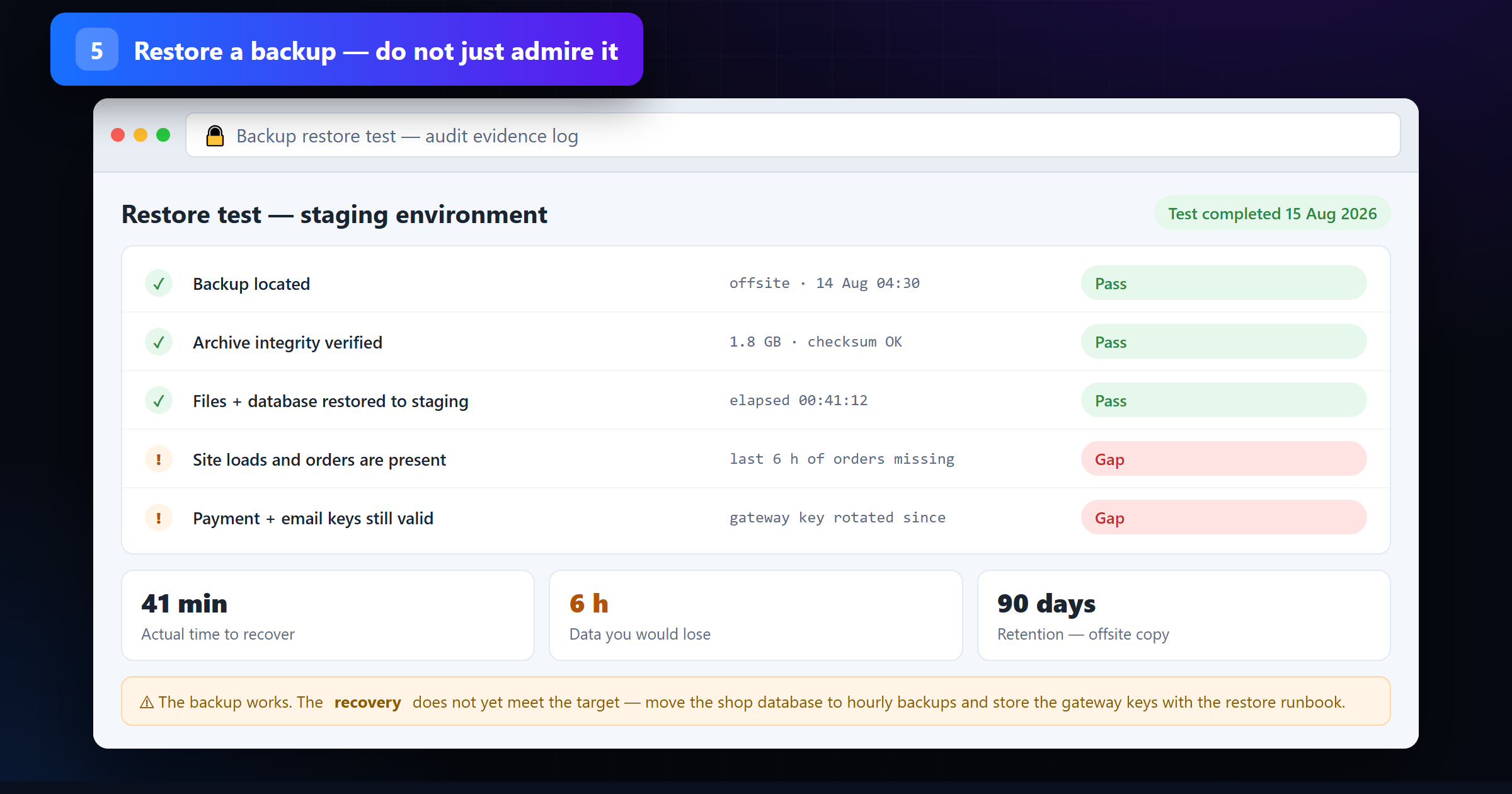Click the address bar reading Backup restore test
Image resolution: width=1512 pixels, height=794 pixels.
pyautogui.click(x=793, y=135)
